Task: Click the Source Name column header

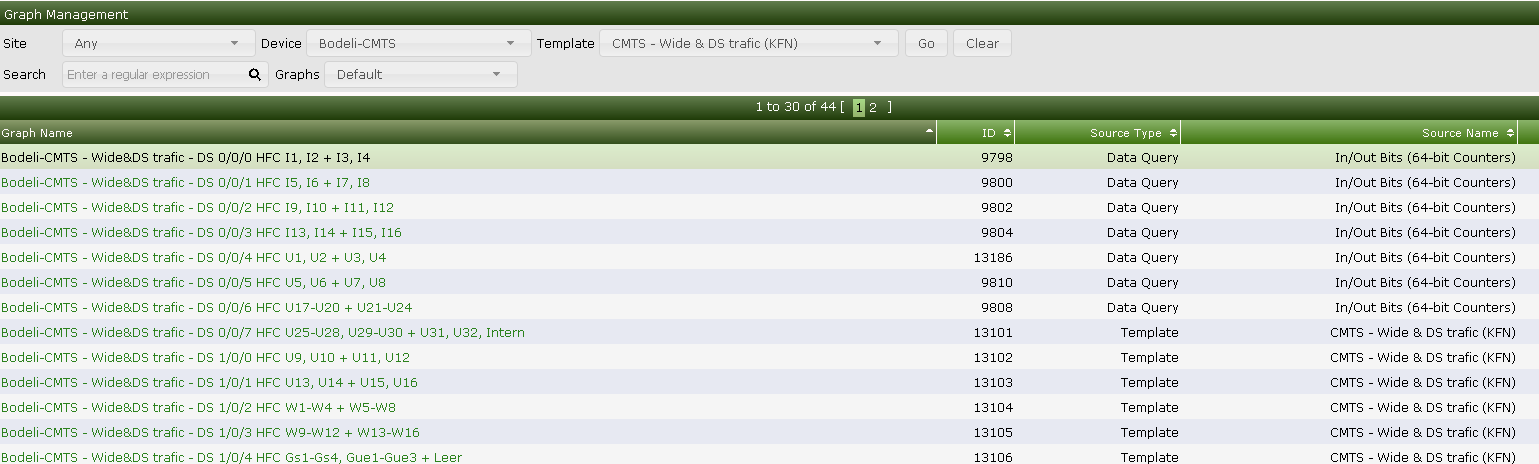Action: coord(1349,133)
